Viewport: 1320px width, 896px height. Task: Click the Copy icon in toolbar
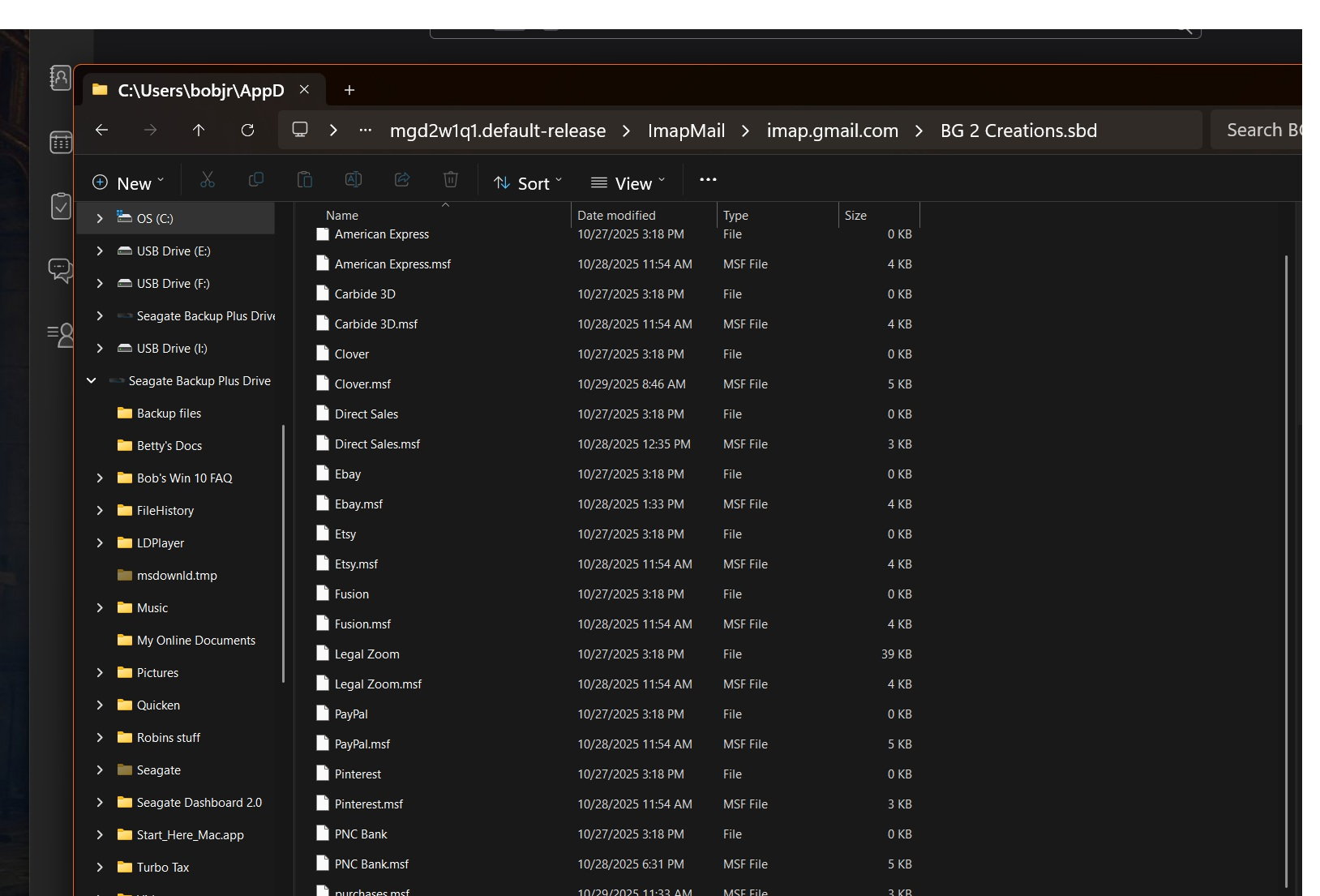coord(256,180)
